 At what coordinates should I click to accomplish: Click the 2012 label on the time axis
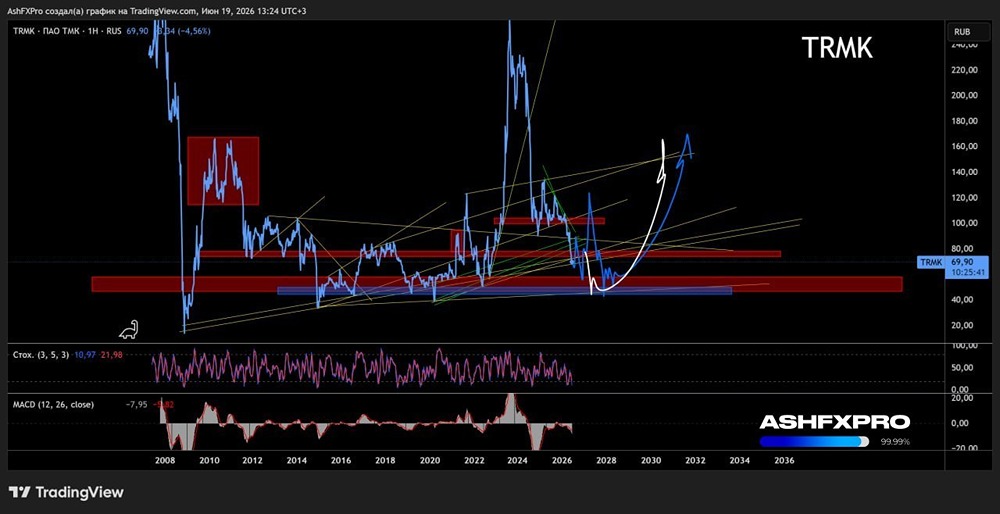tap(253, 460)
